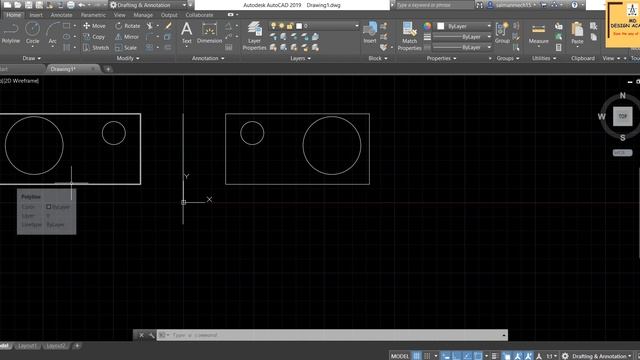Click the Erase tool icon
640x360 pixels.
[168, 26]
